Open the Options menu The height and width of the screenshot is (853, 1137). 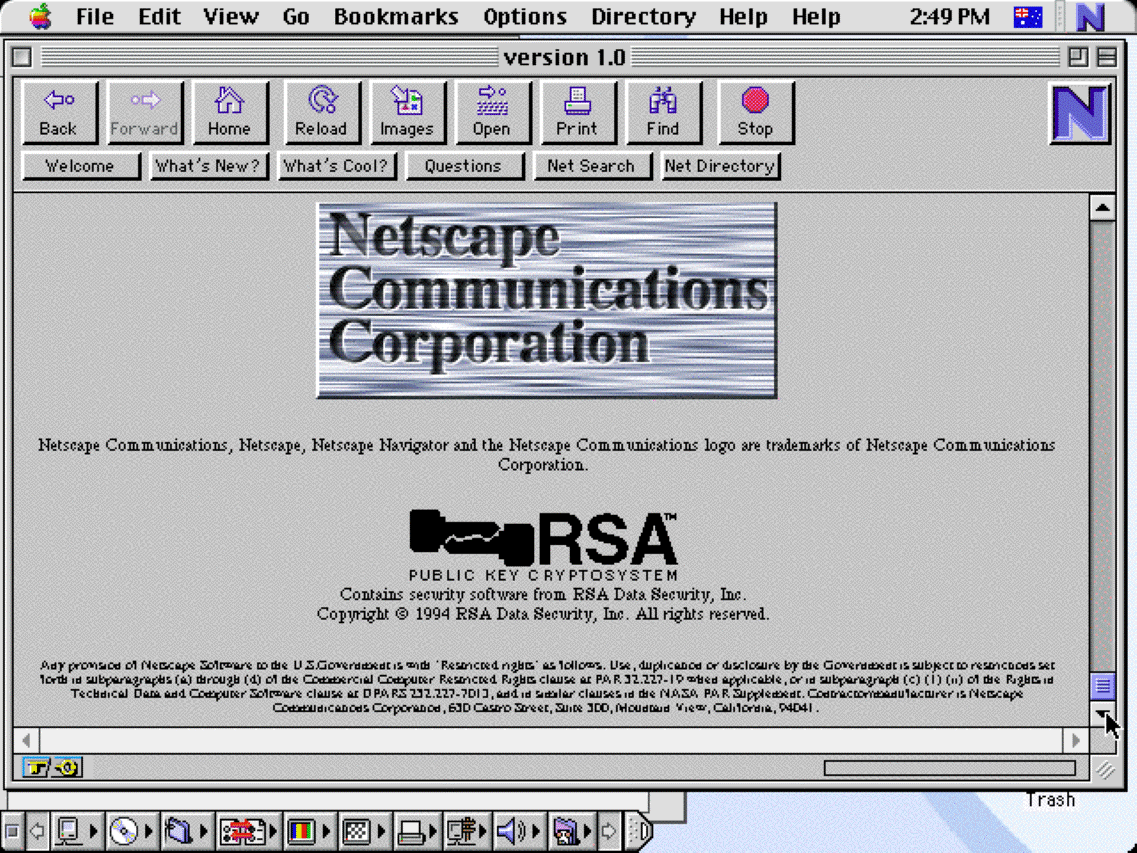[x=525, y=17]
